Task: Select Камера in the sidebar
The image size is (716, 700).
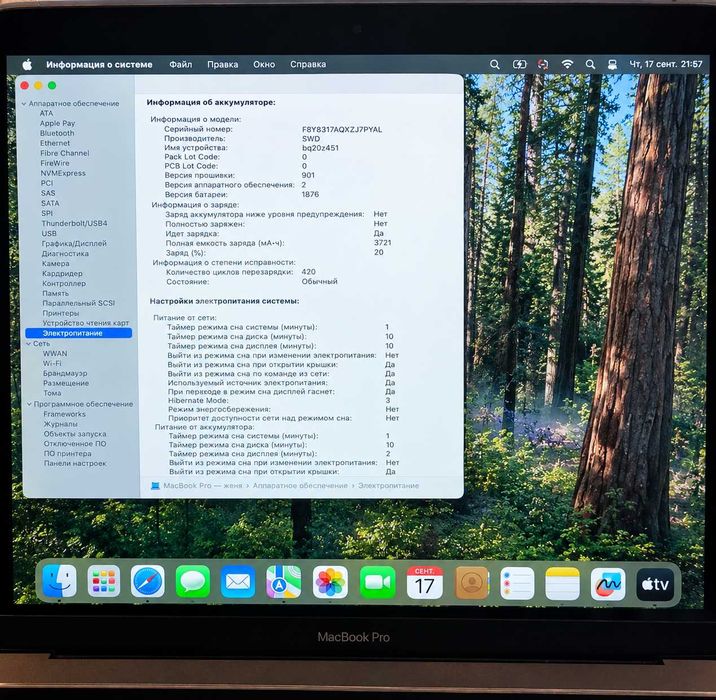Action: tap(56, 263)
